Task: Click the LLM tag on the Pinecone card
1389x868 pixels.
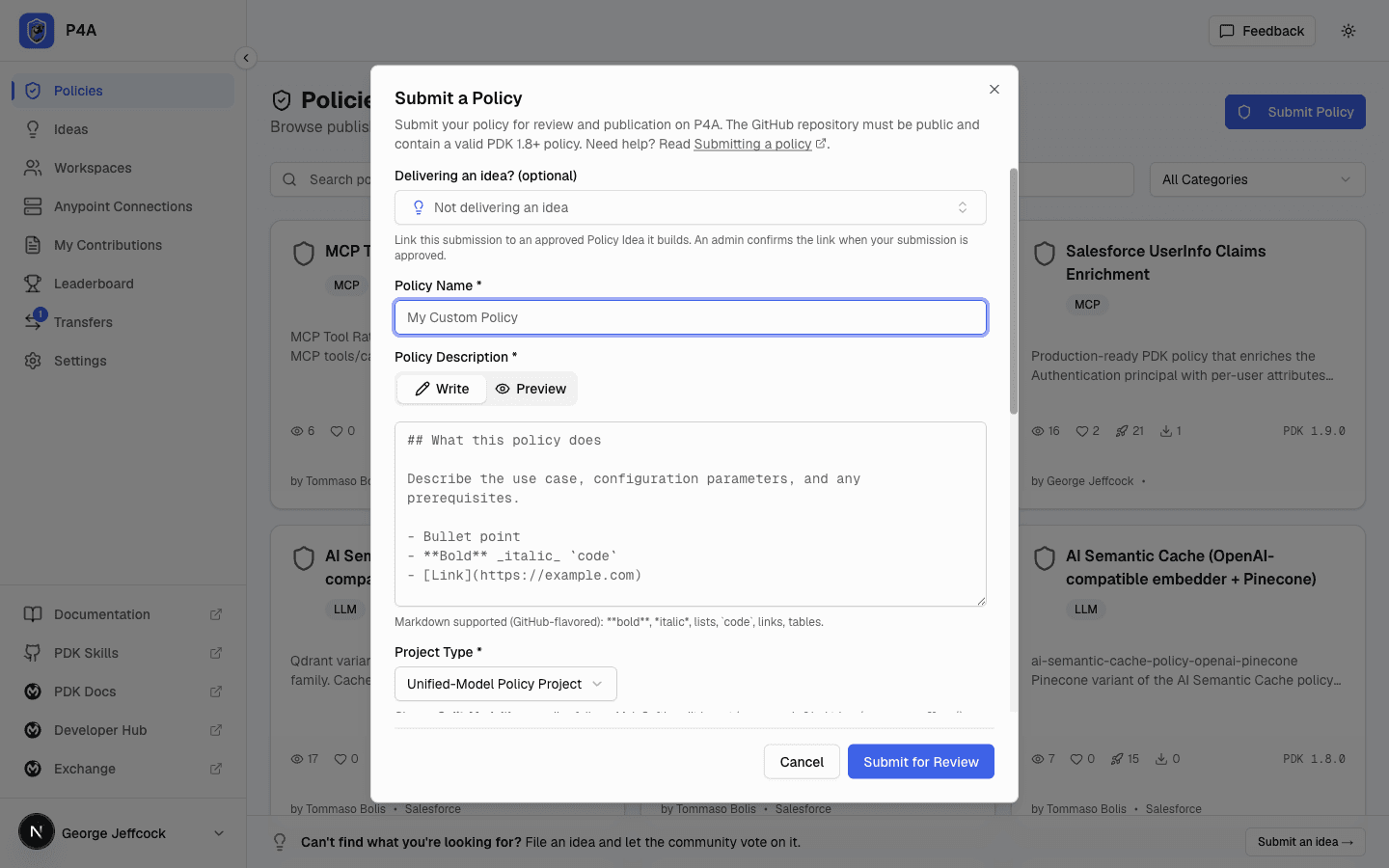Action: pos(1086,609)
